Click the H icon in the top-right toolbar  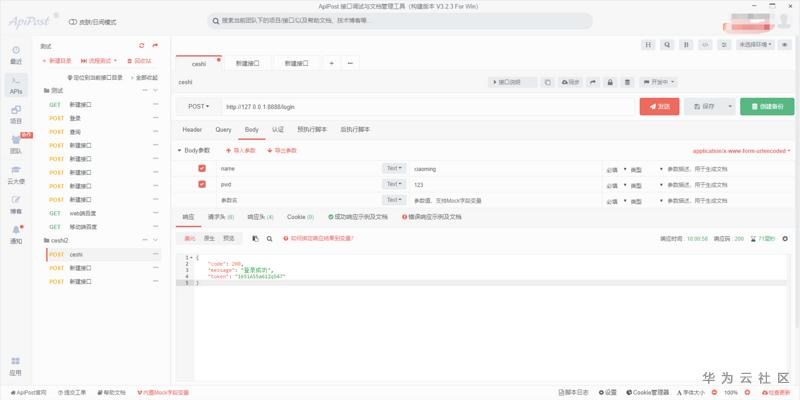coord(648,45)
